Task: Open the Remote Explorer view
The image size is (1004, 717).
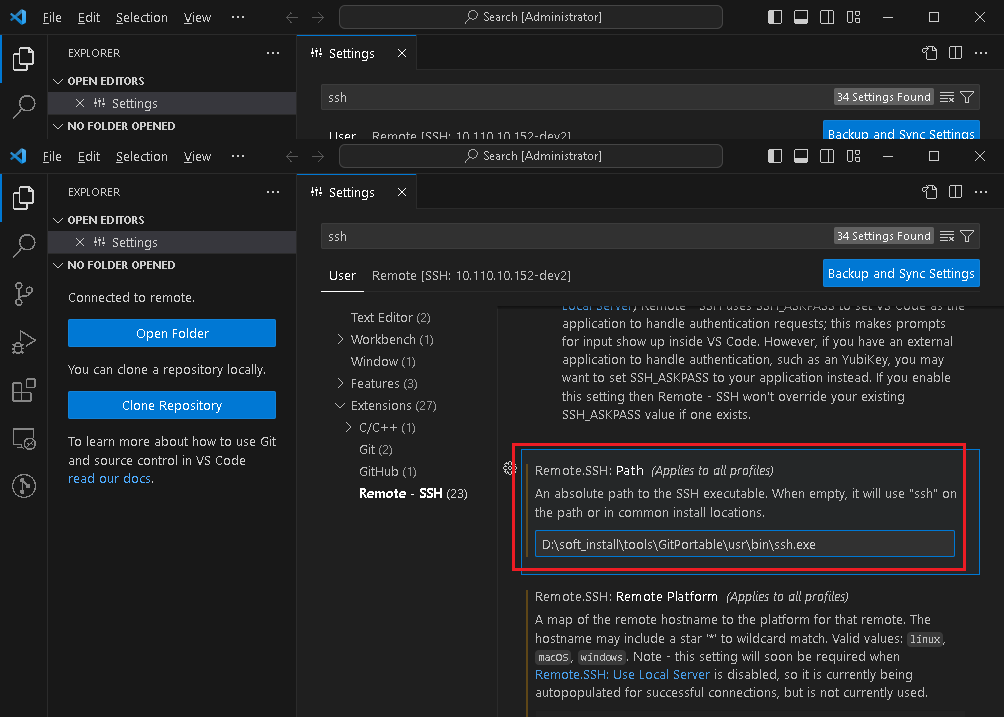Action: [x=23, y=438]
